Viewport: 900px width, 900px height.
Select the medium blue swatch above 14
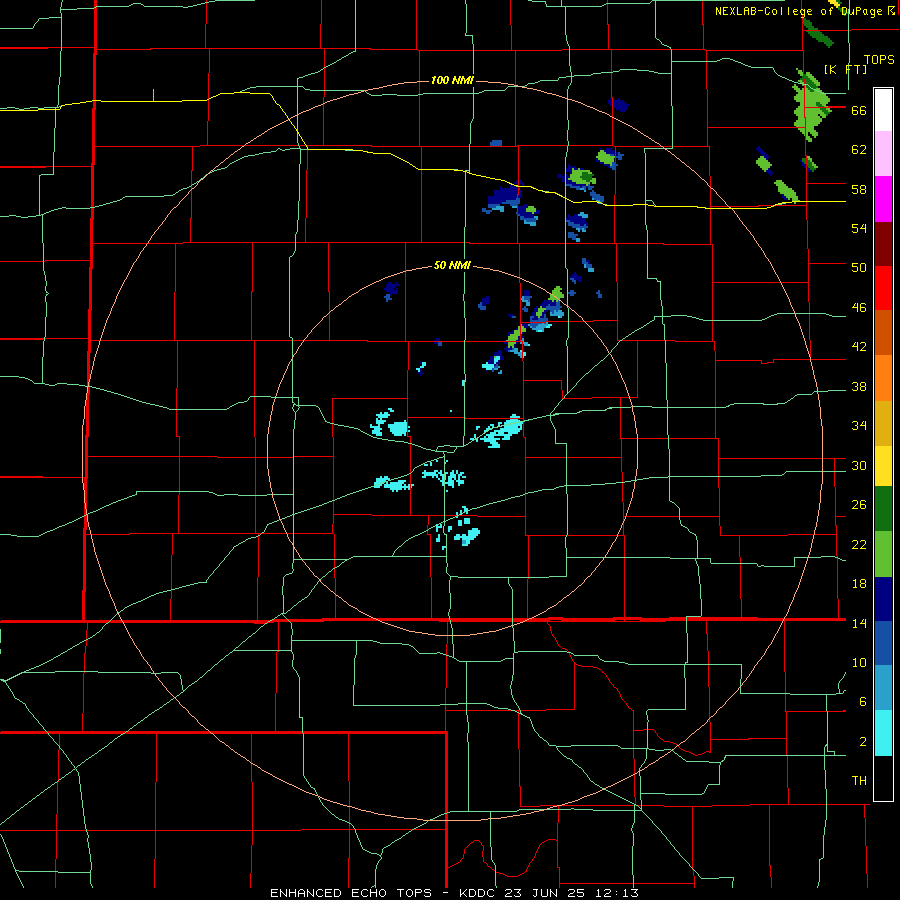point(883,643)
